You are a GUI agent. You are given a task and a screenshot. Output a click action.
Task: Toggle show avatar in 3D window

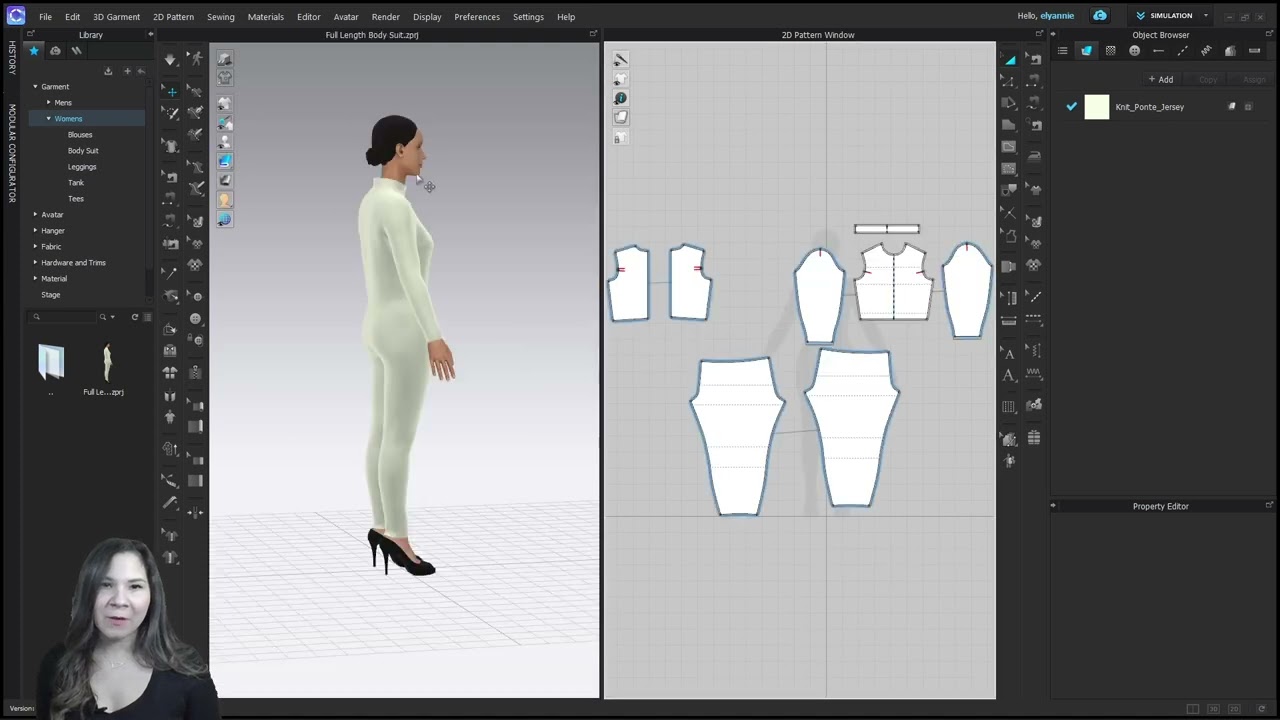224,142
